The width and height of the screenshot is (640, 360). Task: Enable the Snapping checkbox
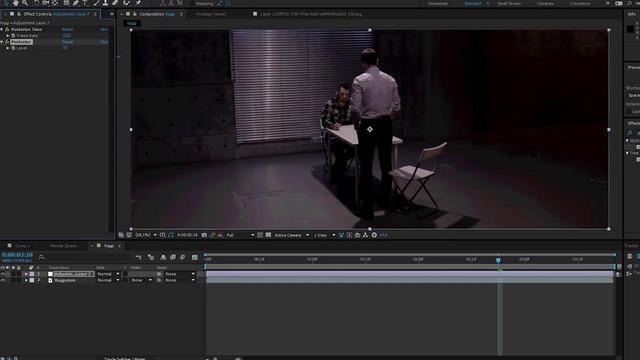tap(193, 3)
